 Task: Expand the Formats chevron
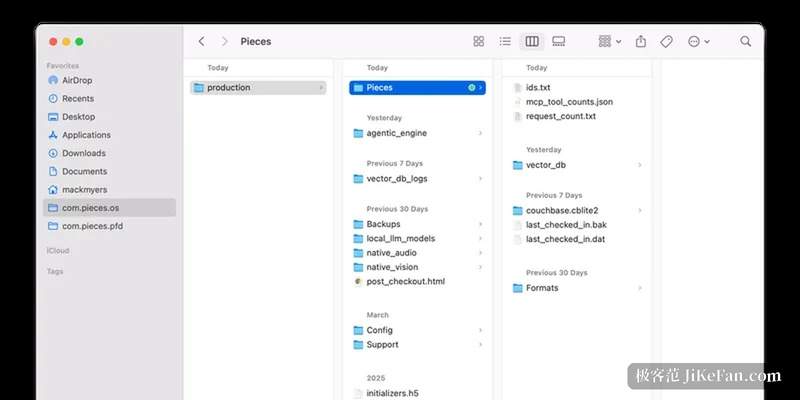click(x=639, y=288)
